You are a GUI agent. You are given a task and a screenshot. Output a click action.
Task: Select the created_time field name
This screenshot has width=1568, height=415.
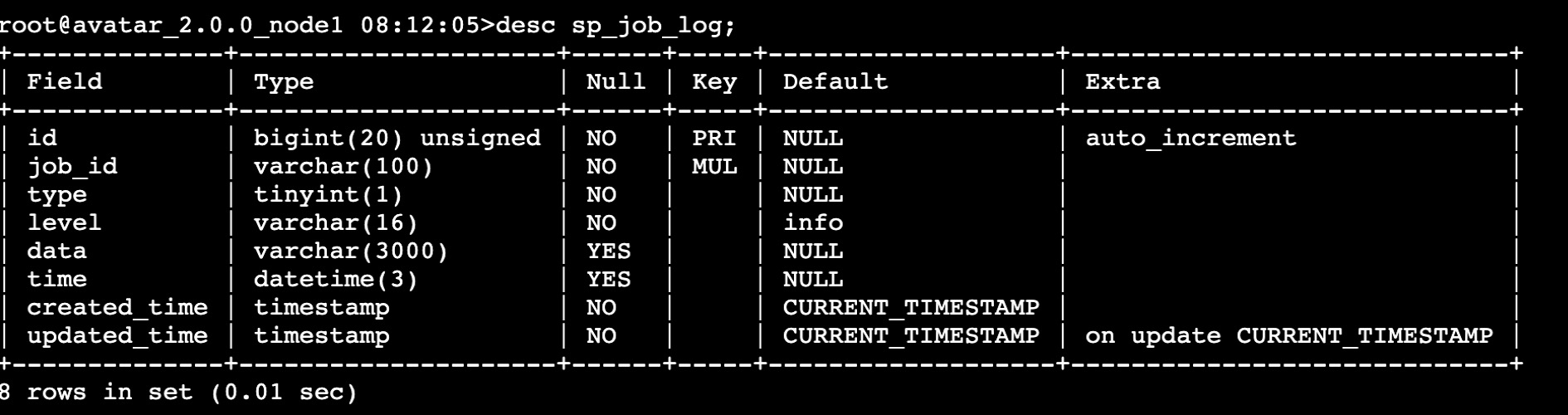[x=117, y=307]
